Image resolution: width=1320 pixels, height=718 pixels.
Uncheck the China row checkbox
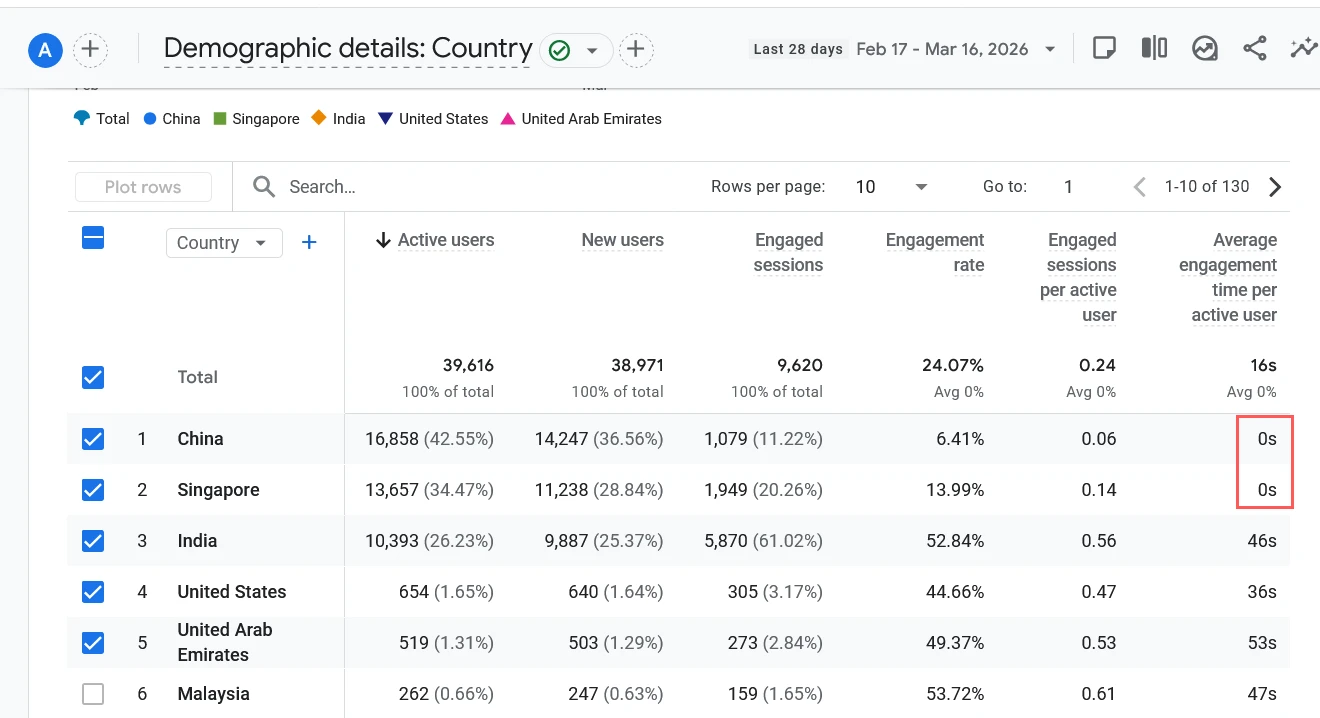click(x=92, y=438)
